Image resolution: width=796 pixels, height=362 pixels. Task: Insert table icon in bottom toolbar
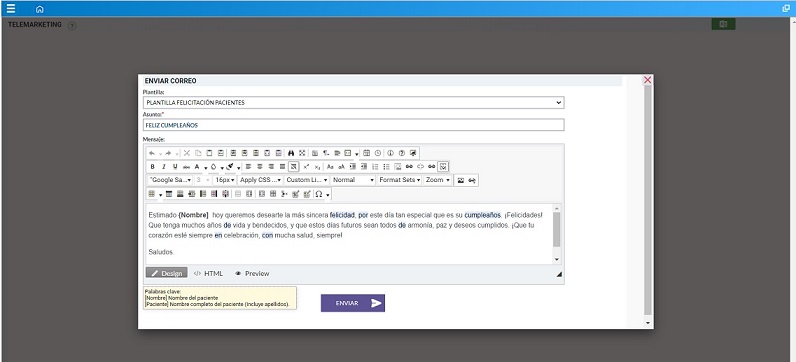pyautogui.click(x=151, y=194)
